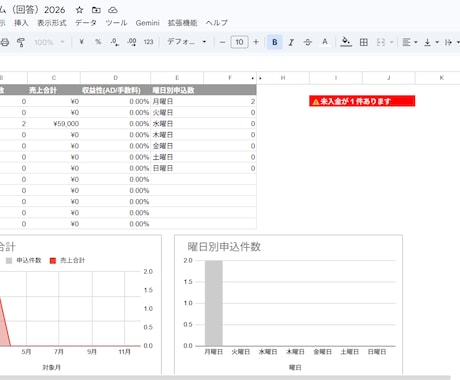This screenshot has width=460, height=380.
Task: Select column E header
Action: coord(177,78)
